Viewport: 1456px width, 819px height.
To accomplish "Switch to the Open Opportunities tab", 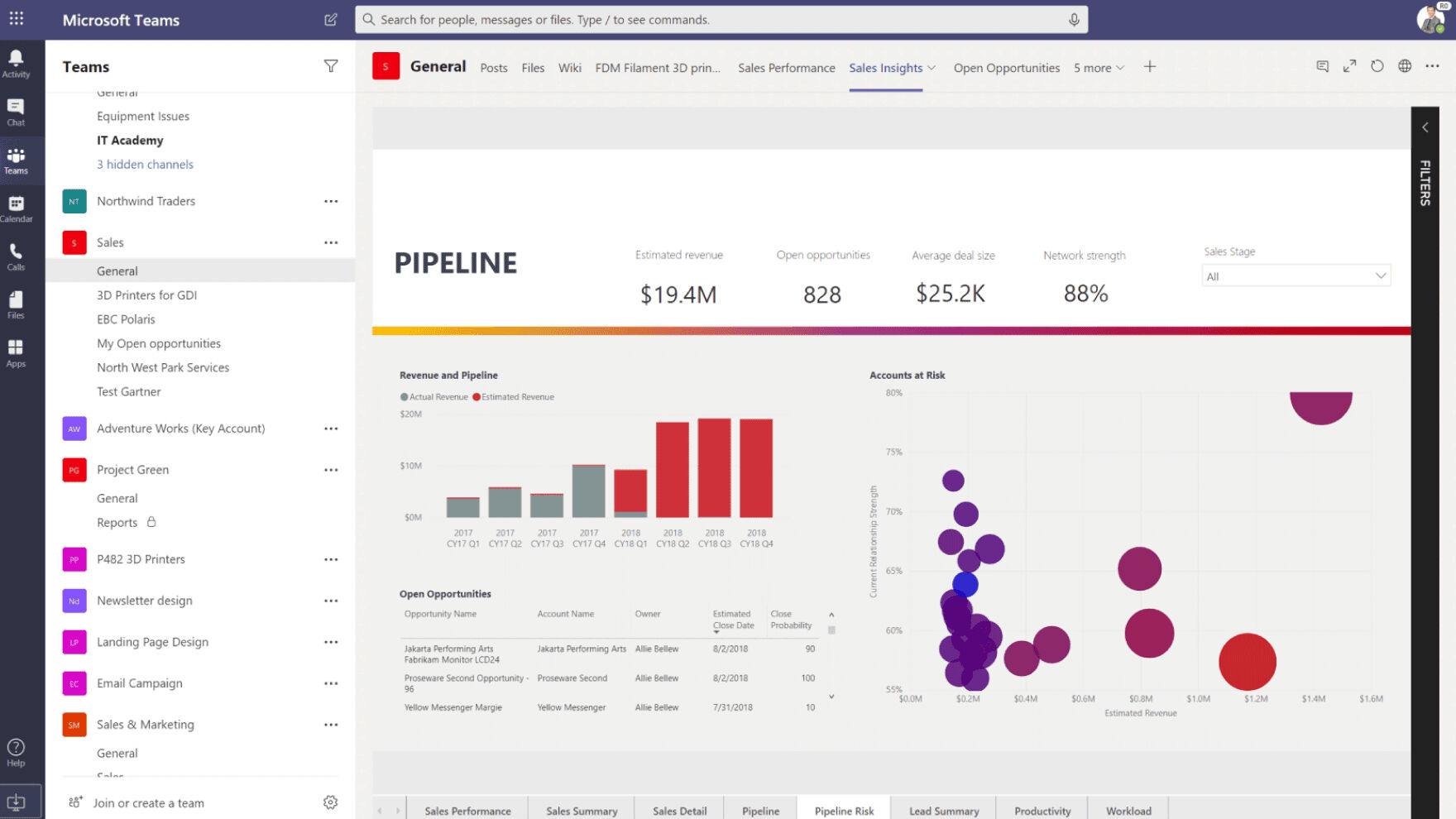I will (x=1006, y=68).
